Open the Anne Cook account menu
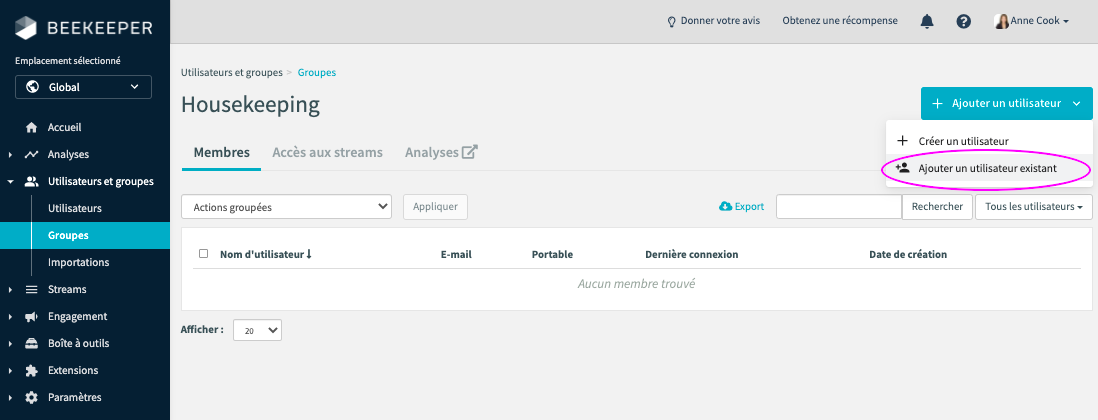The image size is (1098, 420). [x=1031, y=22]
